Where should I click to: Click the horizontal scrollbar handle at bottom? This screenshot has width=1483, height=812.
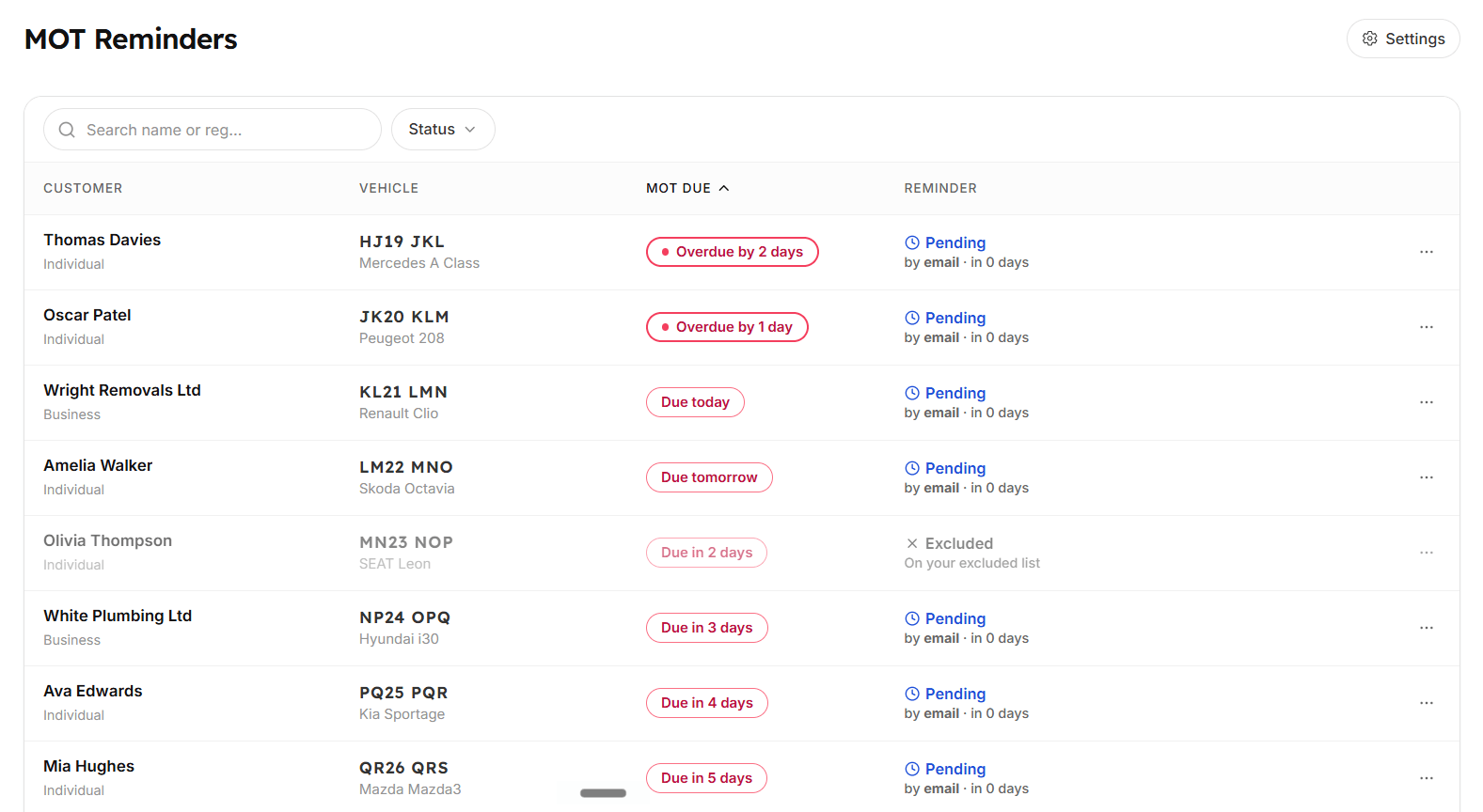tap(603, 793)
